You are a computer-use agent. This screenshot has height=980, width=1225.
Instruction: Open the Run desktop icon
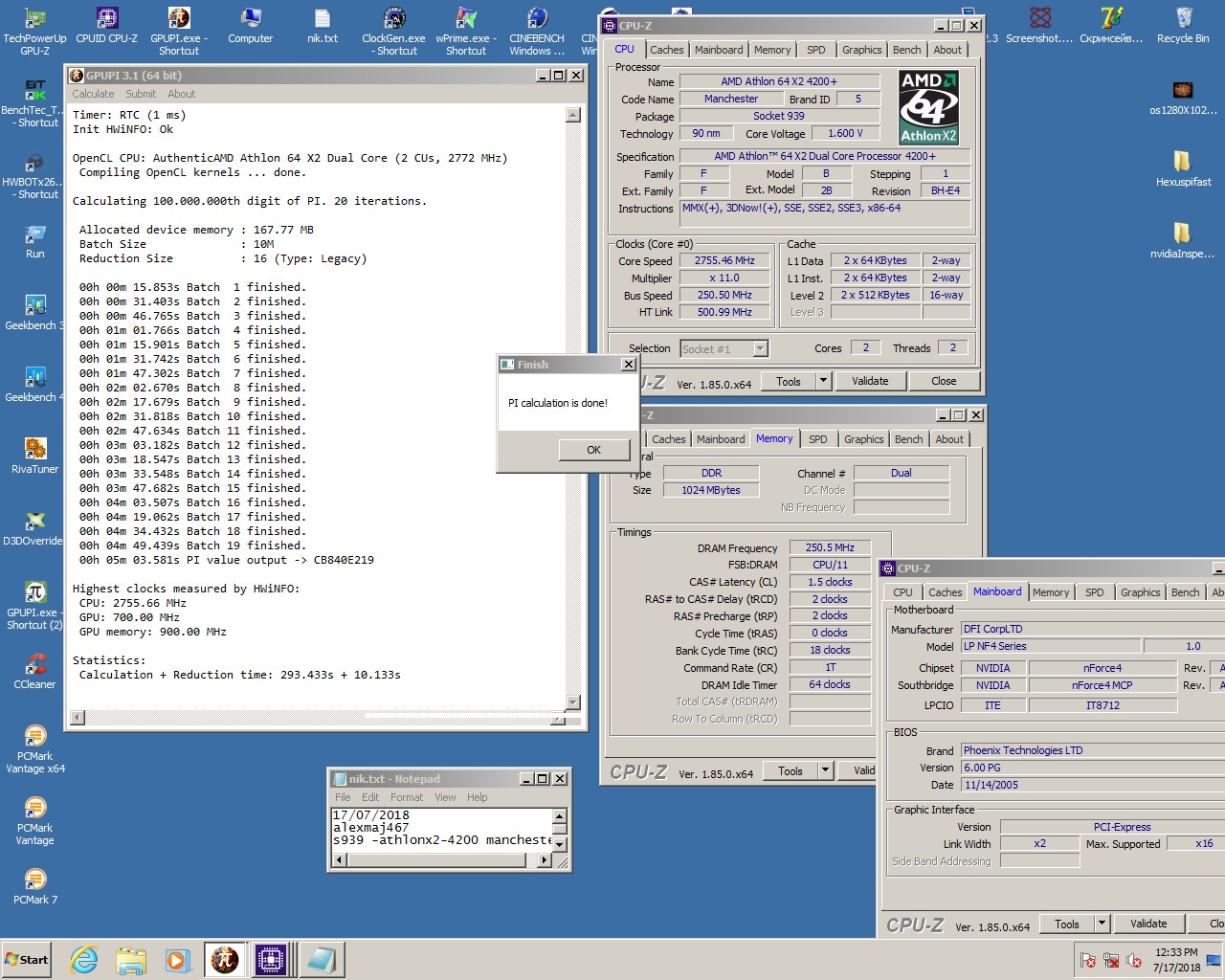click(35, 241)
